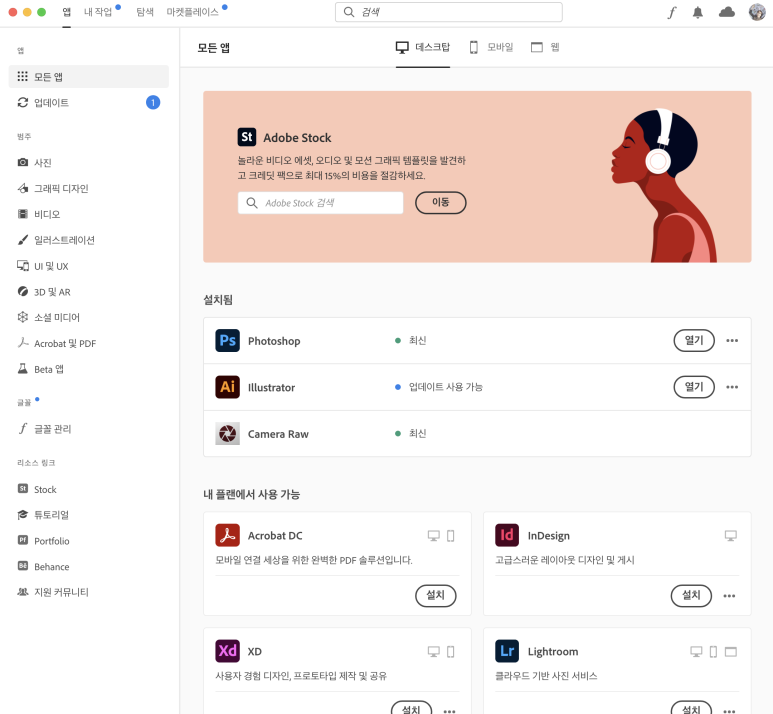Open more options for InDesign
This screenshot has width=773, height=714.
(729, 596)
